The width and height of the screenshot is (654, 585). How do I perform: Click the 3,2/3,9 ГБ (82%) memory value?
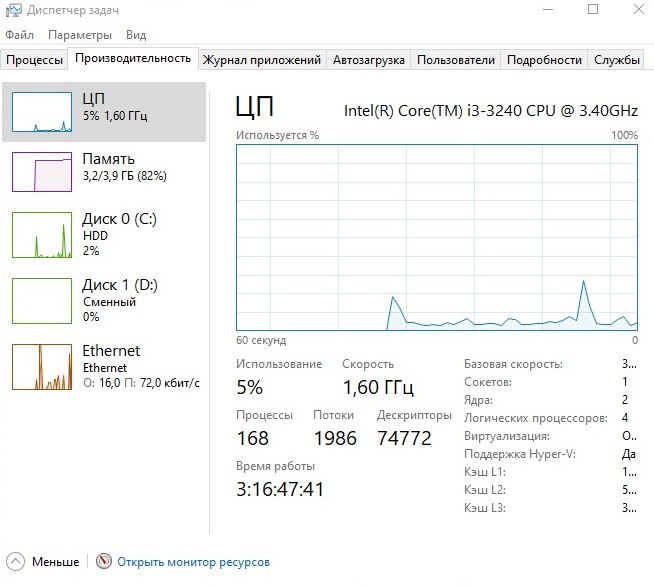tap(125, 176)
